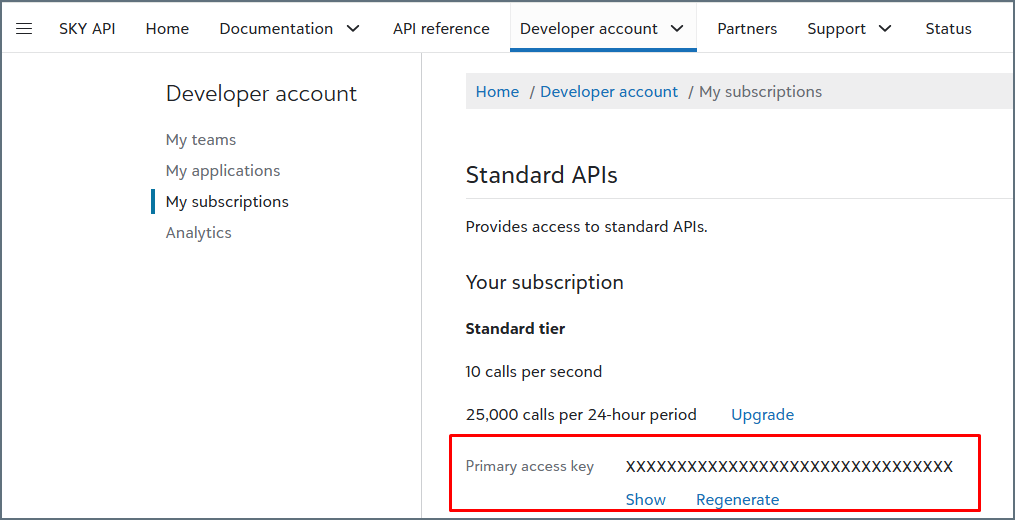Screen dimensions: 1015x520
Task: Click the Developer account breadcrumb link
Action: tap(609, 92)
